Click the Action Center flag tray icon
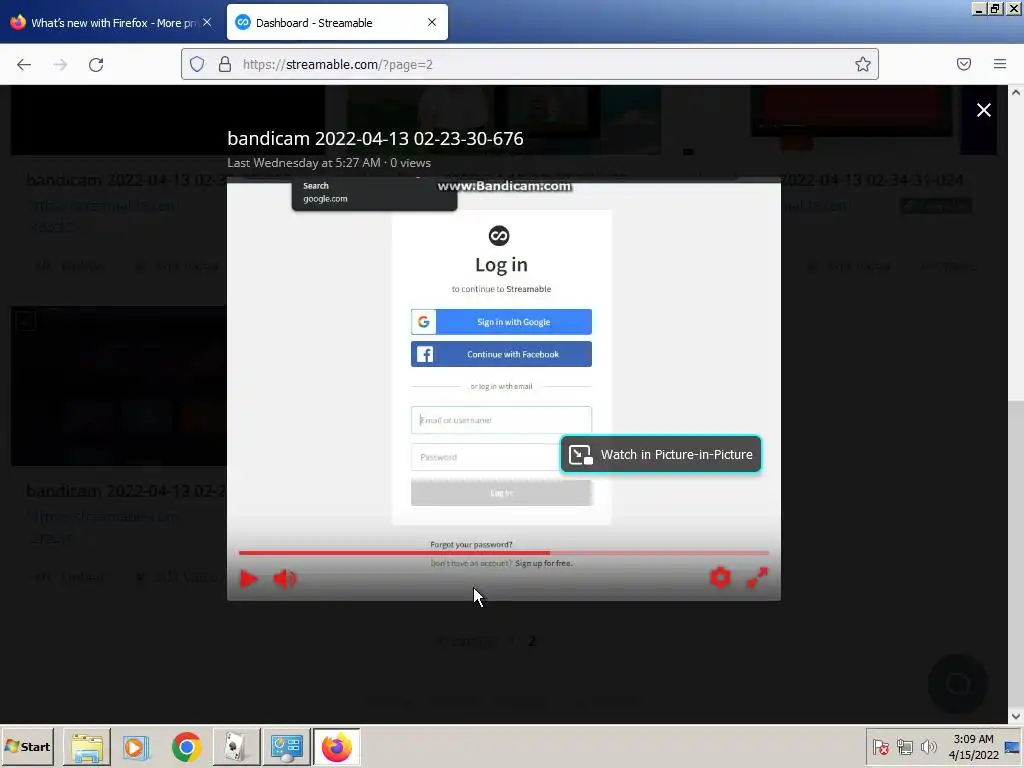This screenshot has width=1024, height=768. pos(880,746)
